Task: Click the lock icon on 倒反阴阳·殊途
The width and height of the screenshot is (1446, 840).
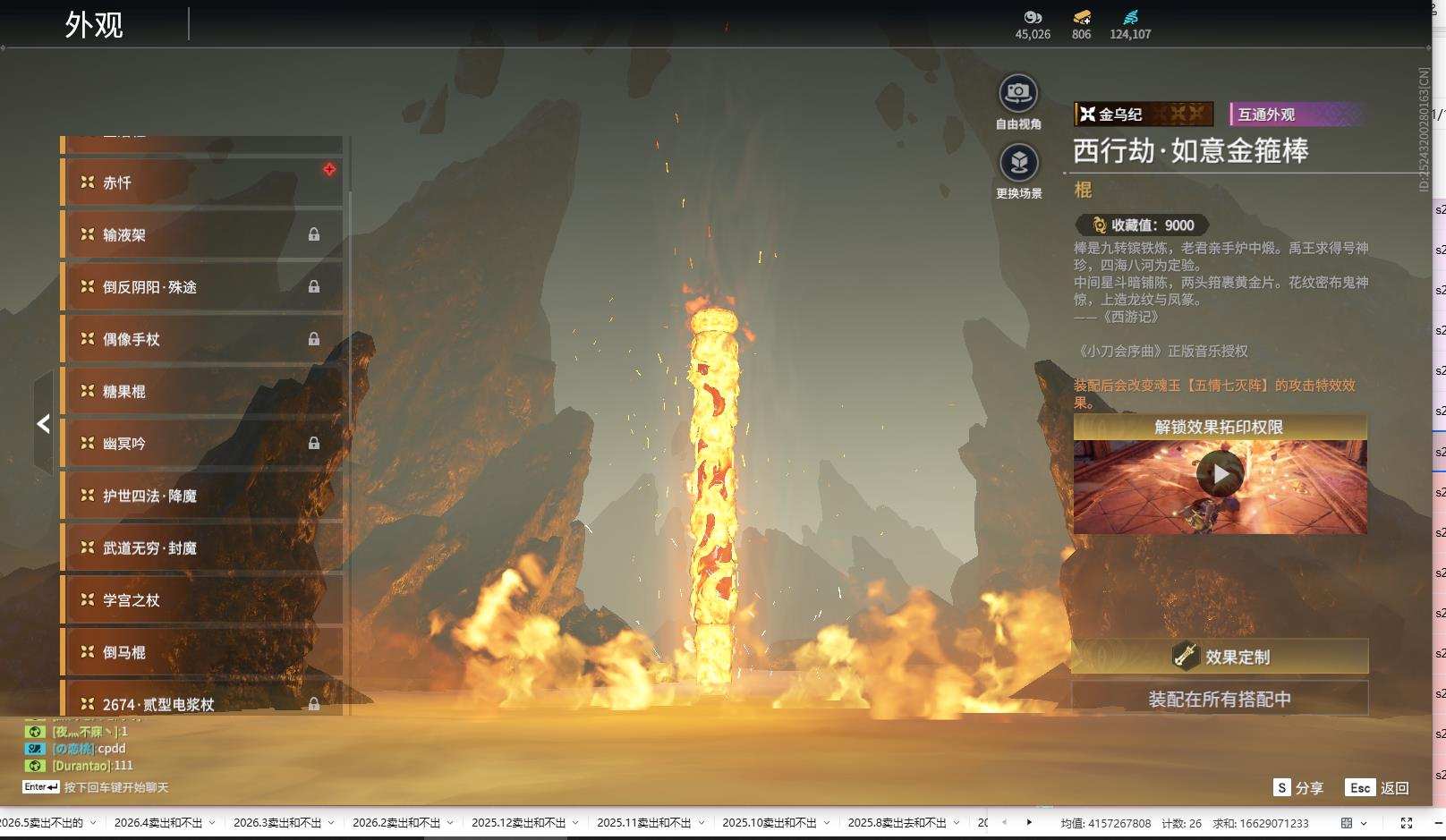Action: tap(314, 286)
